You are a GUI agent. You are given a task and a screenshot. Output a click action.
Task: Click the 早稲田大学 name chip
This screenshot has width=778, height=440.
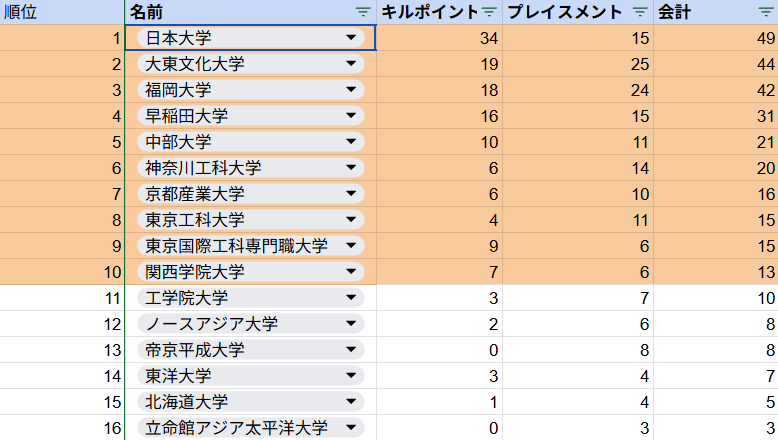click(251, 116)
